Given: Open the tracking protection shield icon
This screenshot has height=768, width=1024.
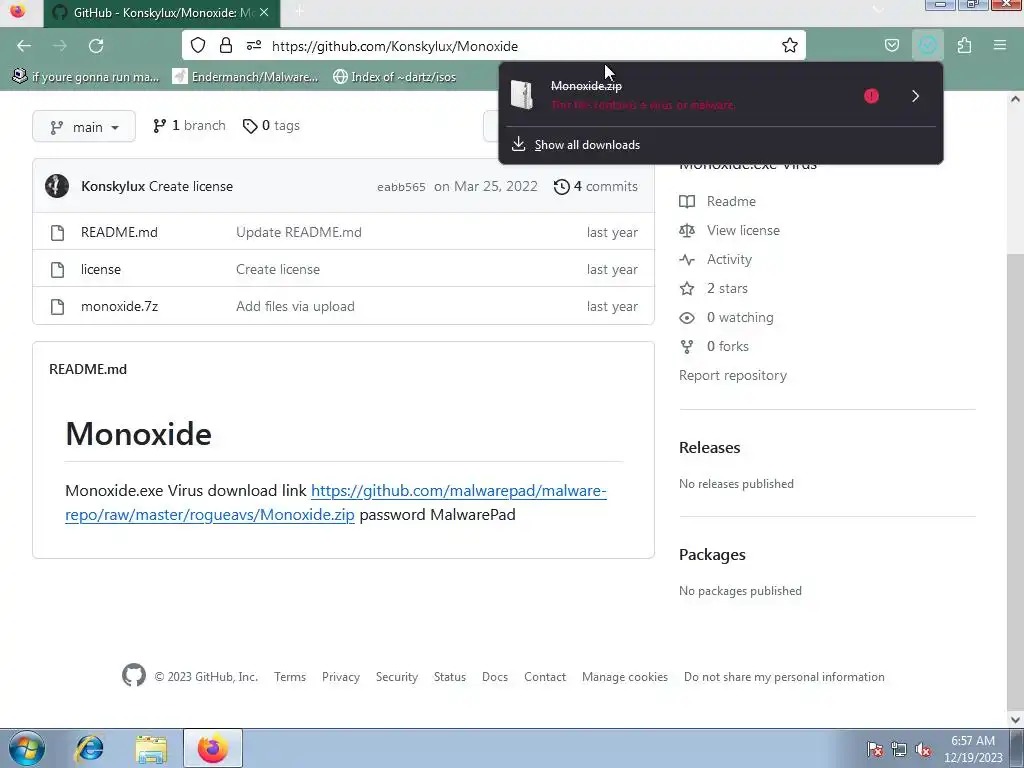Looking at the screenshot, I should coord(198,45).
